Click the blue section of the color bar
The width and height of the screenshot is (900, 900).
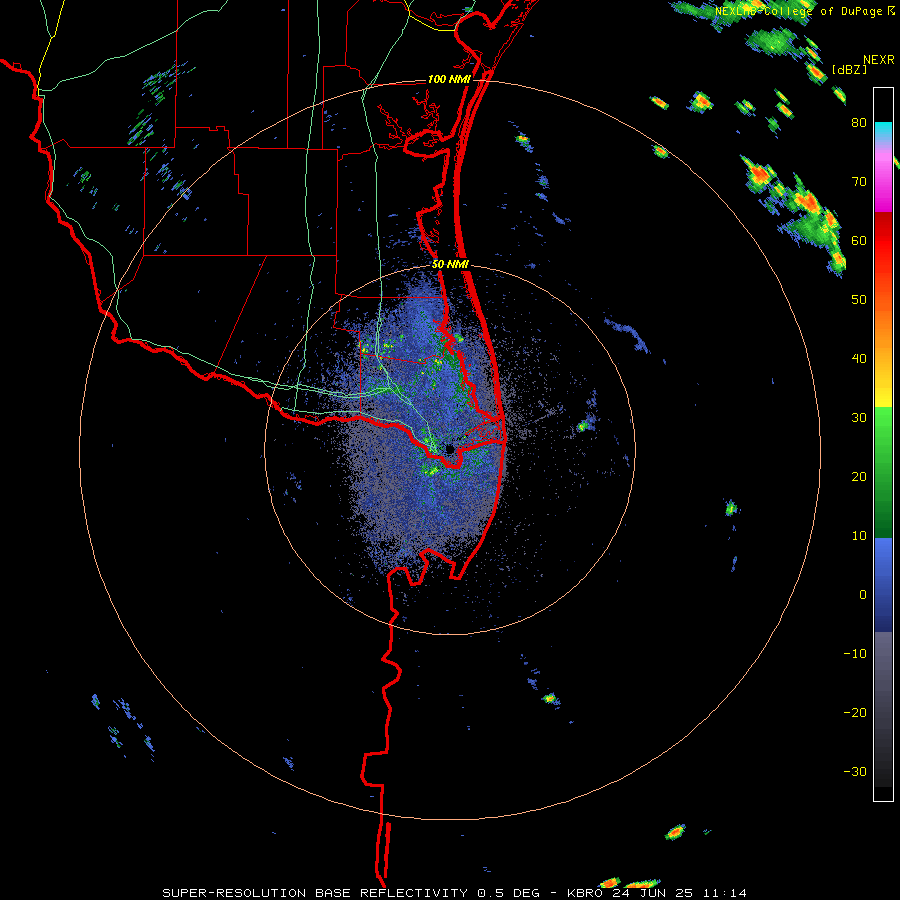pyautogui.click(x=883, y=585)
